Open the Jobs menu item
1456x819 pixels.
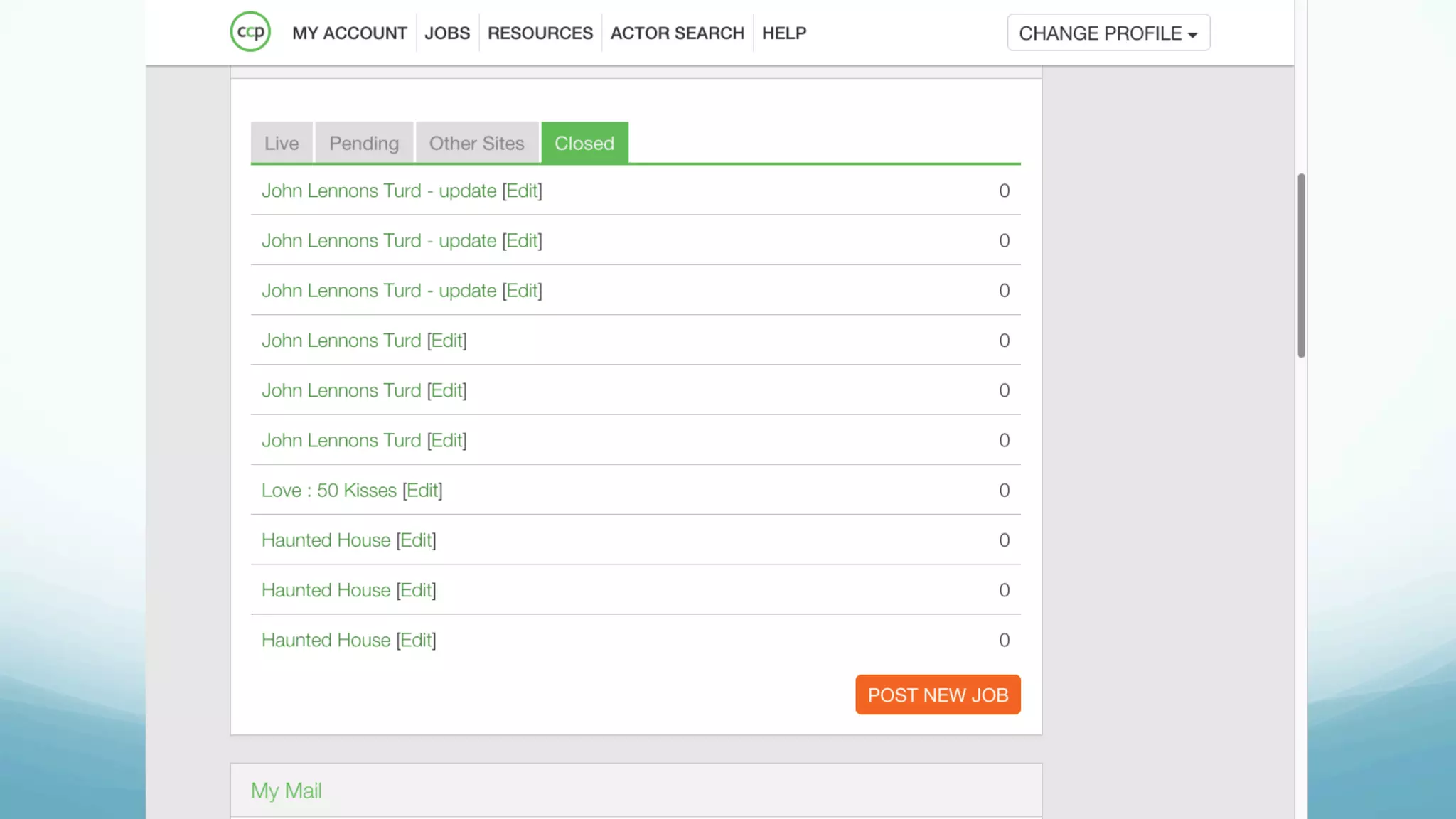point(446,33)
